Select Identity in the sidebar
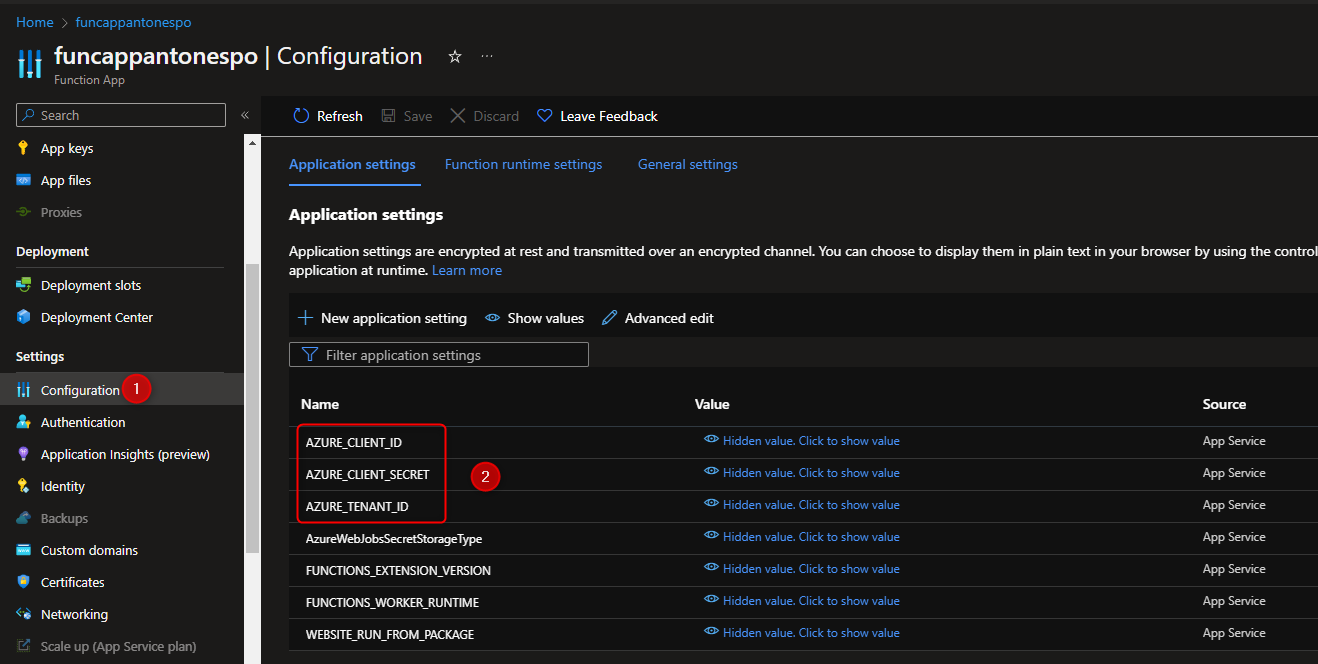The image size is (1318, 664). [63, 485]
